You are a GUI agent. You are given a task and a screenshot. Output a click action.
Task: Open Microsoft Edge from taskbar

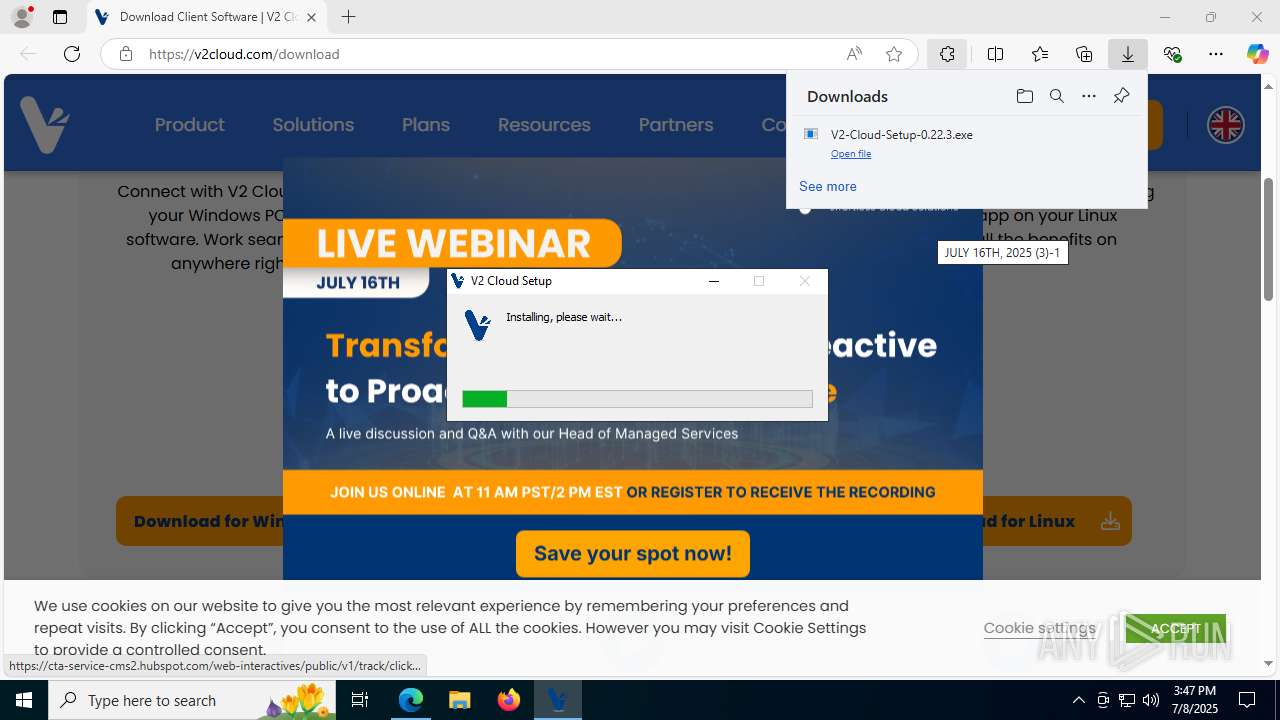(411, 700)
